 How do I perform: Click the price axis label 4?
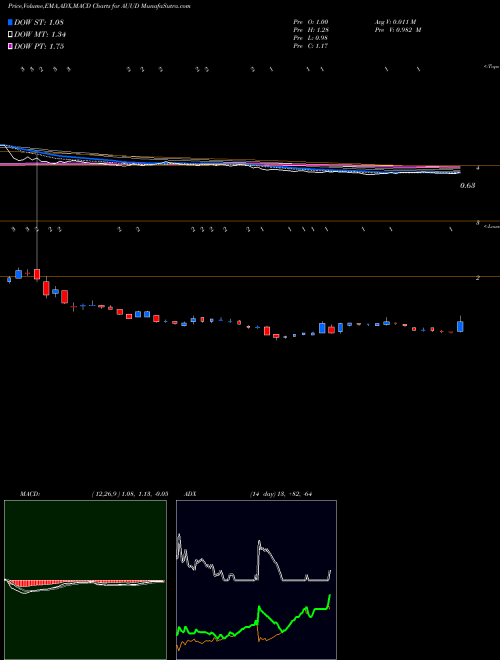click(477, 168)
